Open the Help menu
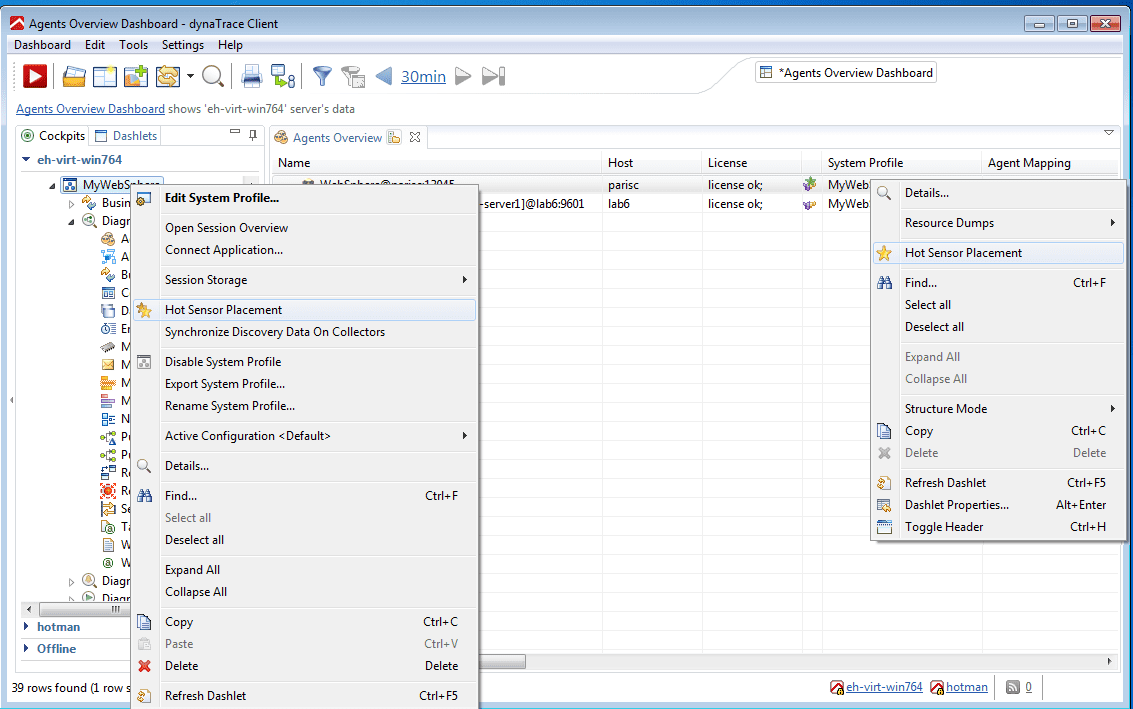Viewport: 1133px width, 709px height. point(231,45)
